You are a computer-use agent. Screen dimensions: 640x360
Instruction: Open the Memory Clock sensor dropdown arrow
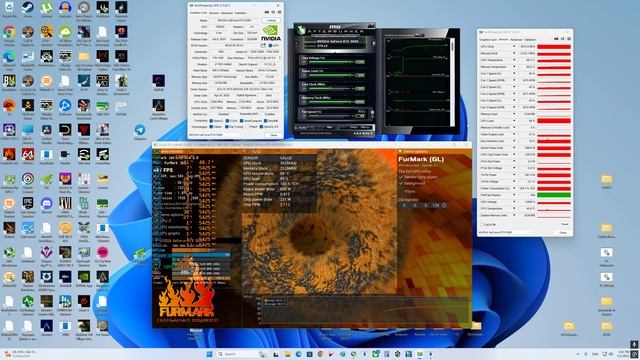tap(514, 53)
